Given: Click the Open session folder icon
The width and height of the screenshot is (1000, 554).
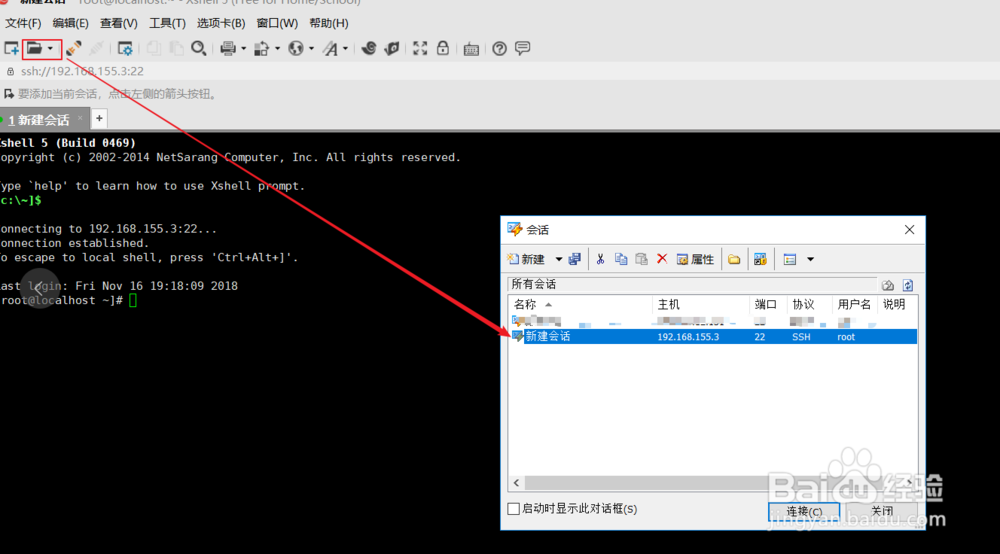Looking at the screenshot, I should 34,48.
